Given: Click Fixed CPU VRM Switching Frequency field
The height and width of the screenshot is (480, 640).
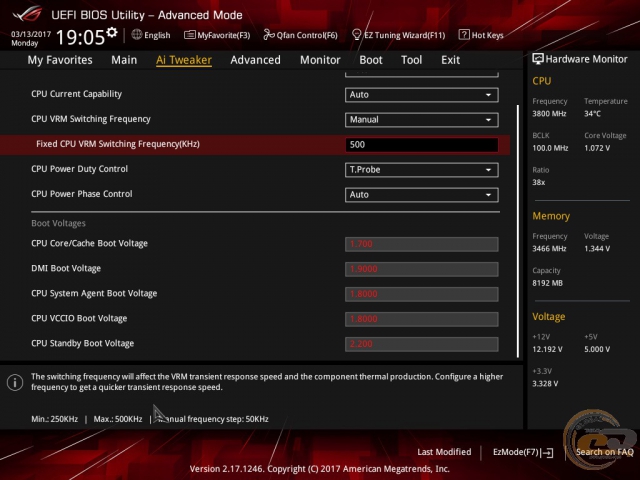Looking at the screenshot, I should coord(422,144).
